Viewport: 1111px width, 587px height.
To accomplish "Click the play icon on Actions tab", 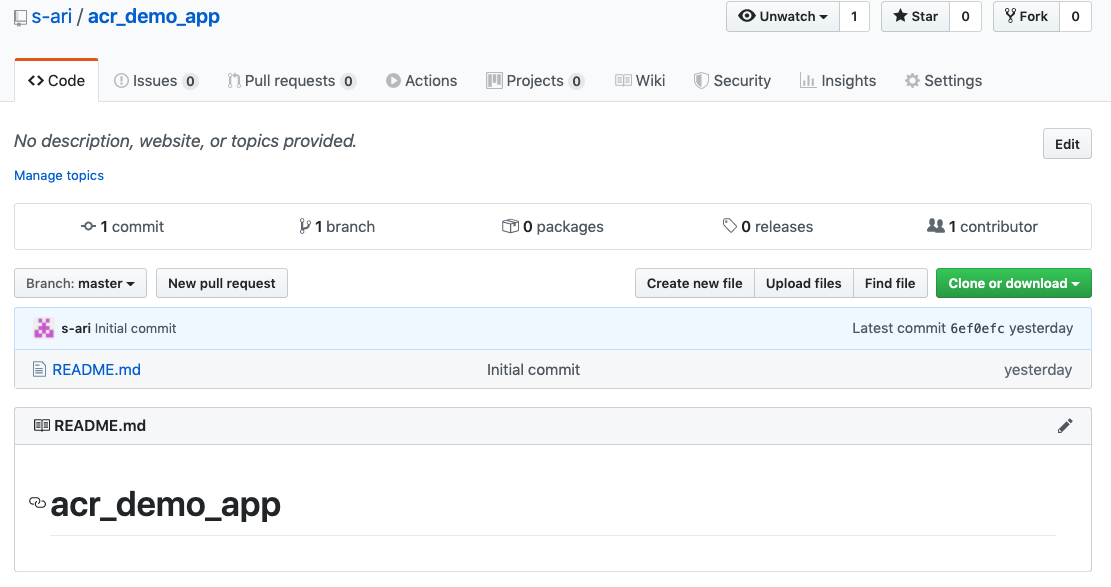I will tap(393, 81).
